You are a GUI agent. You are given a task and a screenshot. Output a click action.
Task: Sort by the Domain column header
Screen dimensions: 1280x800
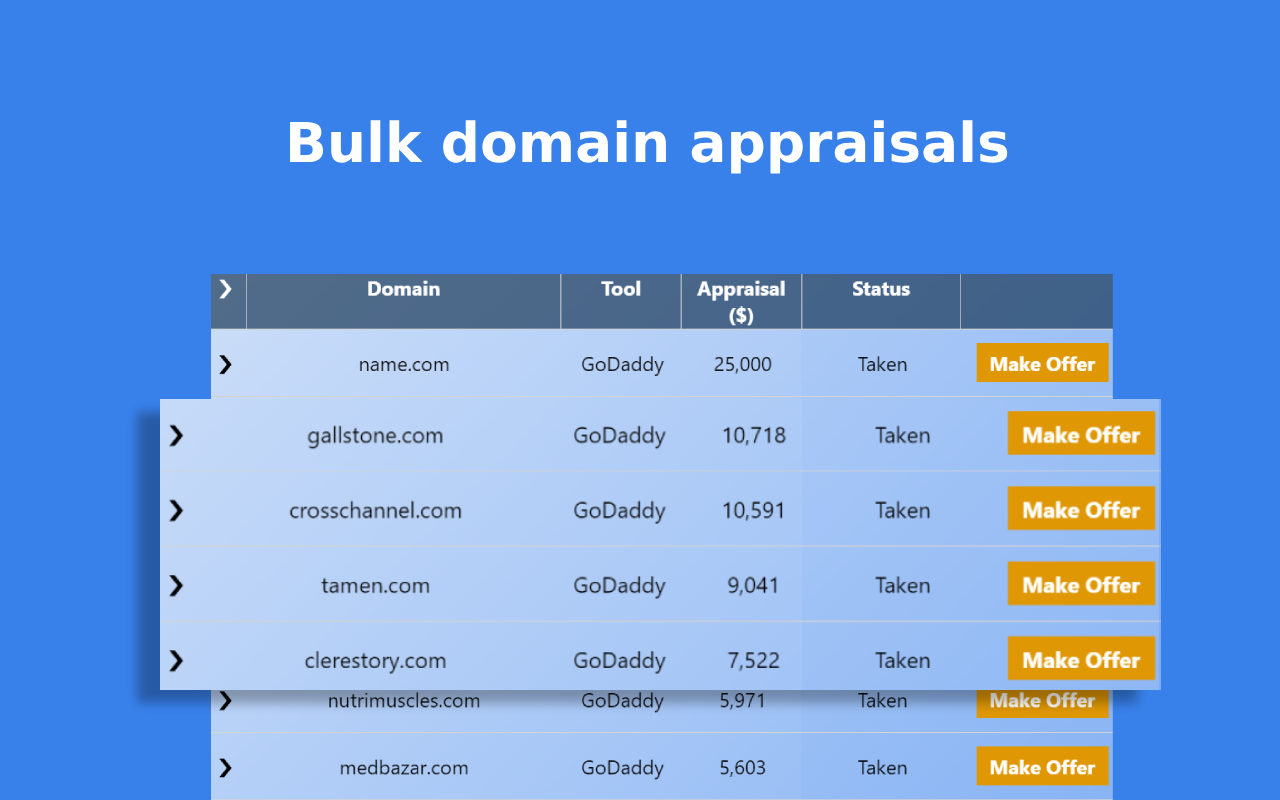[x=403, y=289]
